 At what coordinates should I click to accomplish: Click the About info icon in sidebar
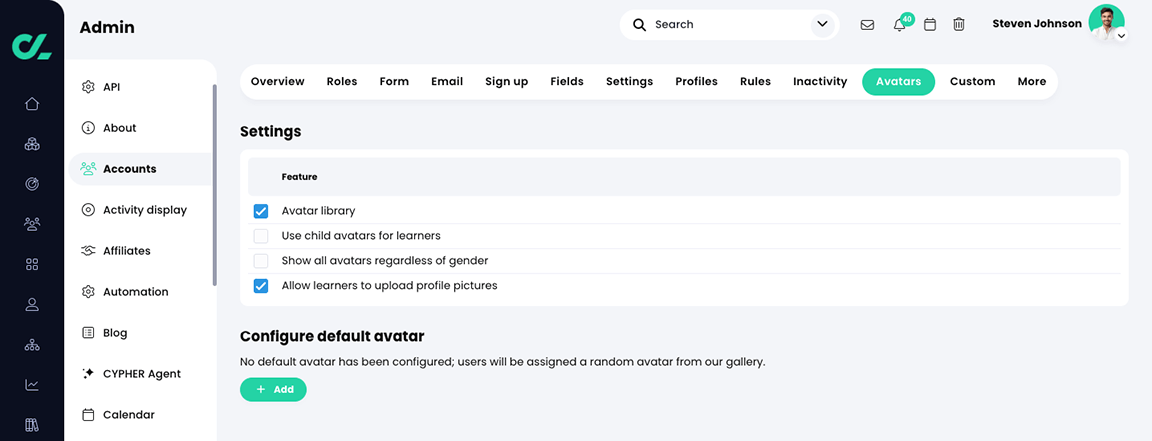pyautogui.click(x=88, y=128)
